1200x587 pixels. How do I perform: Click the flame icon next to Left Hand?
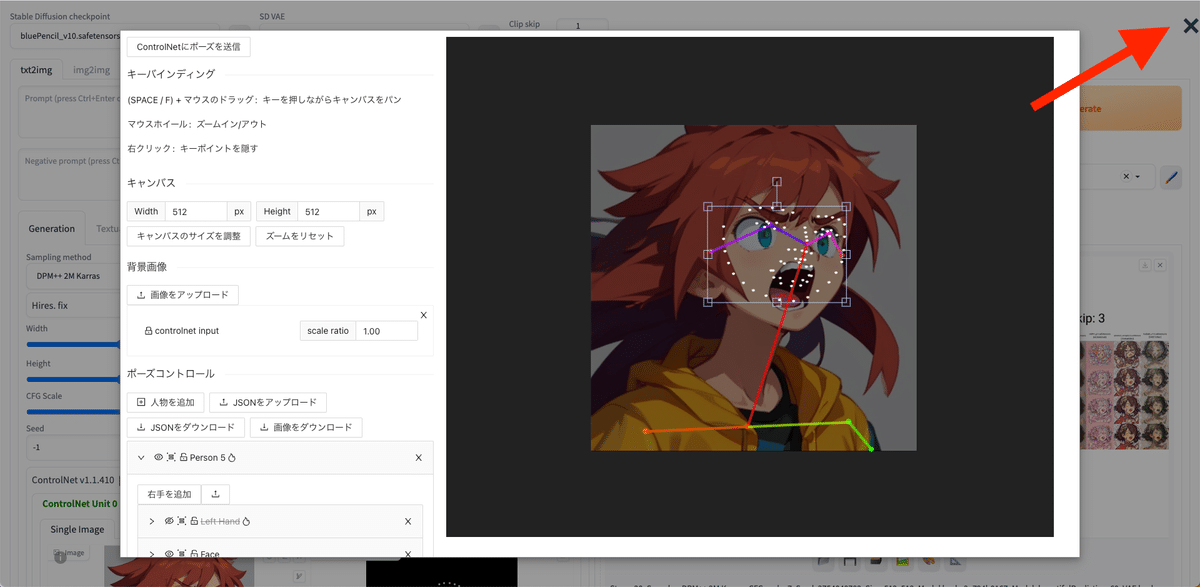pos(246,522)
